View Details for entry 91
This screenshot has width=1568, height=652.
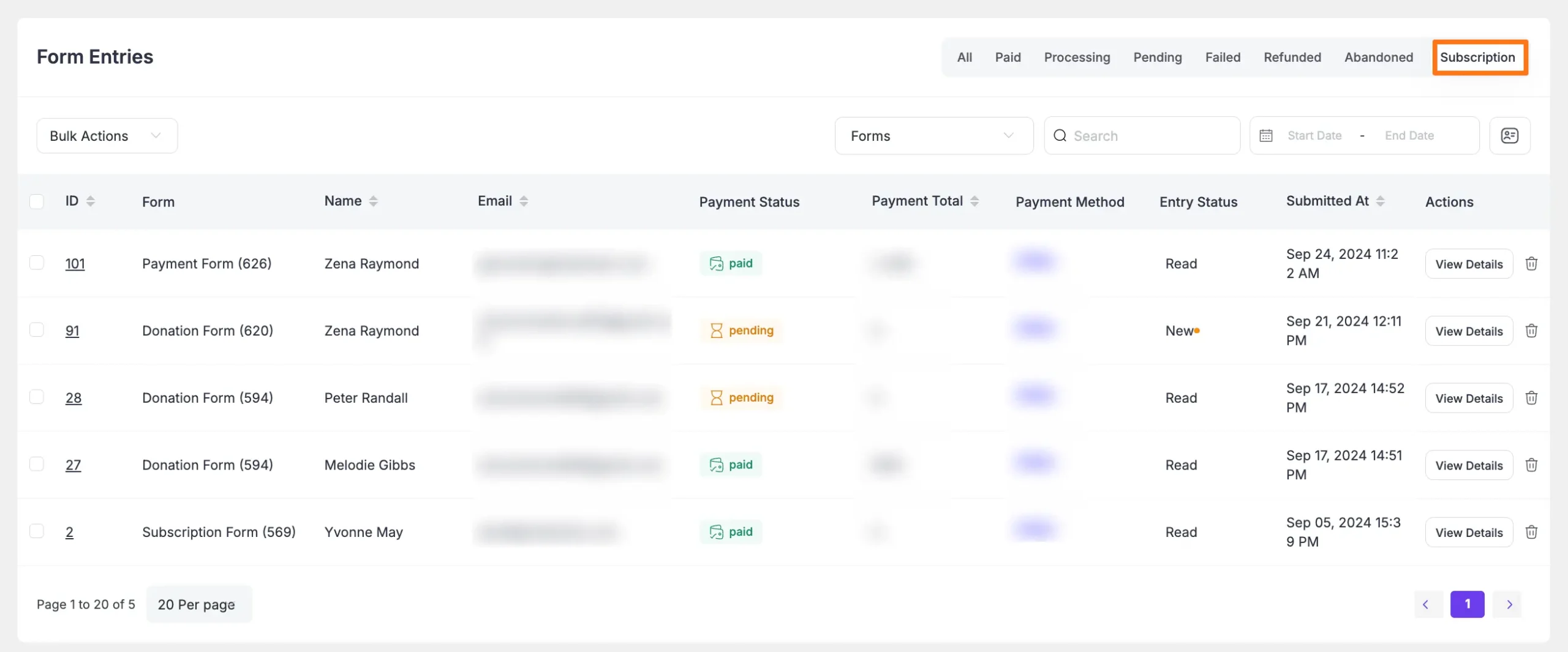(1469, 331)
